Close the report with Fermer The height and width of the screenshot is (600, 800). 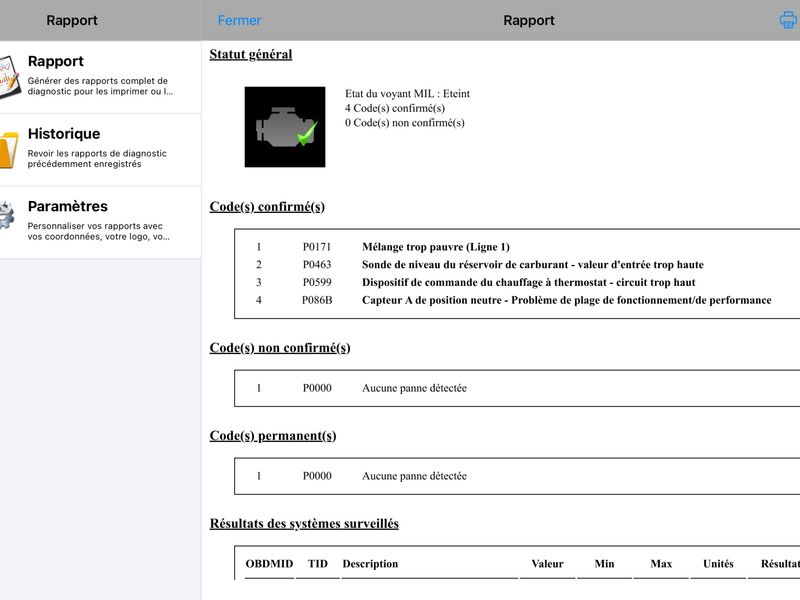(x=239, y=20)
